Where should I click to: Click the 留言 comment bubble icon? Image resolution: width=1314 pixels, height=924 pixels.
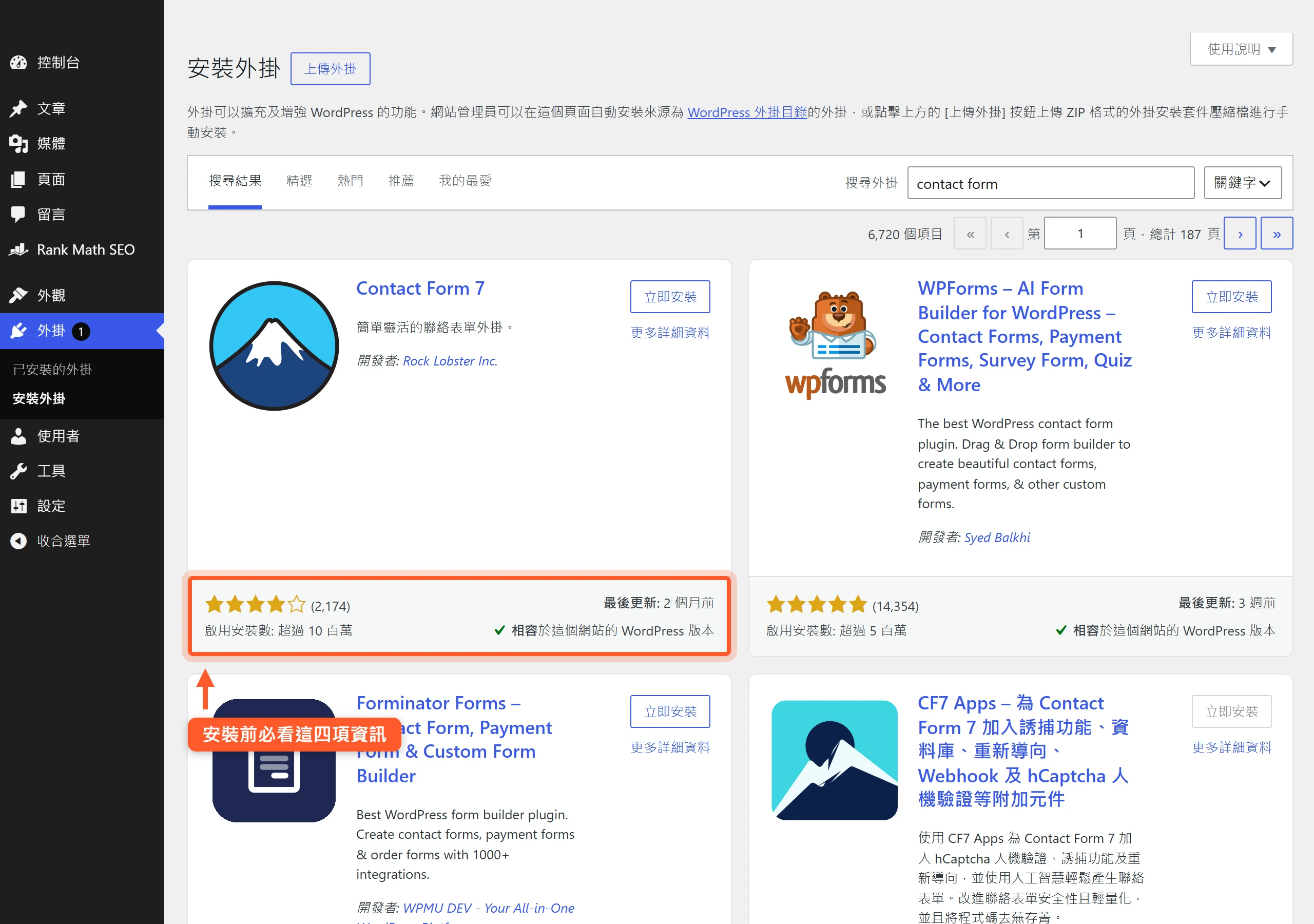(18, 214)
